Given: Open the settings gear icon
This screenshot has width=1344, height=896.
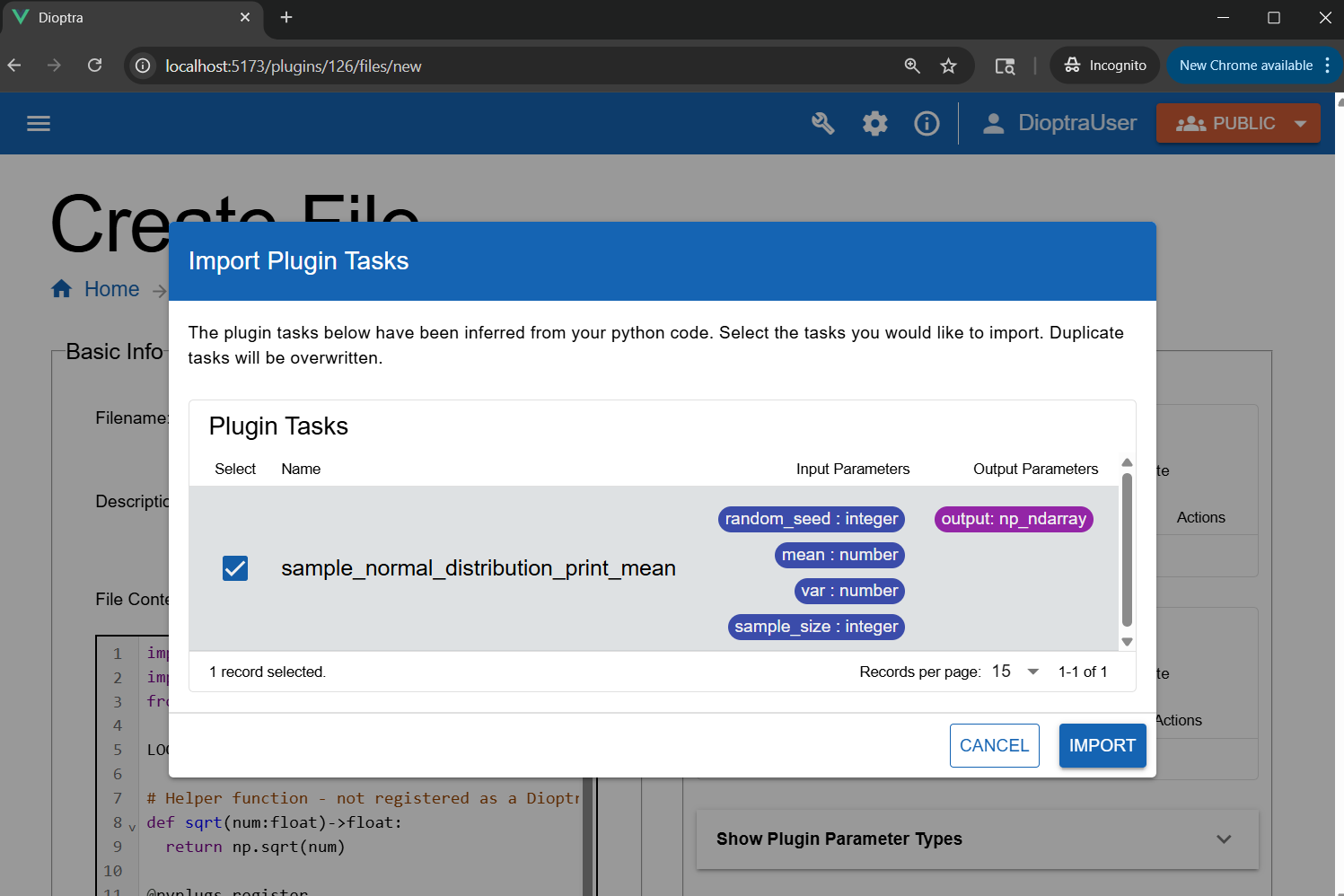Looking at the screenshot, I should click(x=874, y=123).
